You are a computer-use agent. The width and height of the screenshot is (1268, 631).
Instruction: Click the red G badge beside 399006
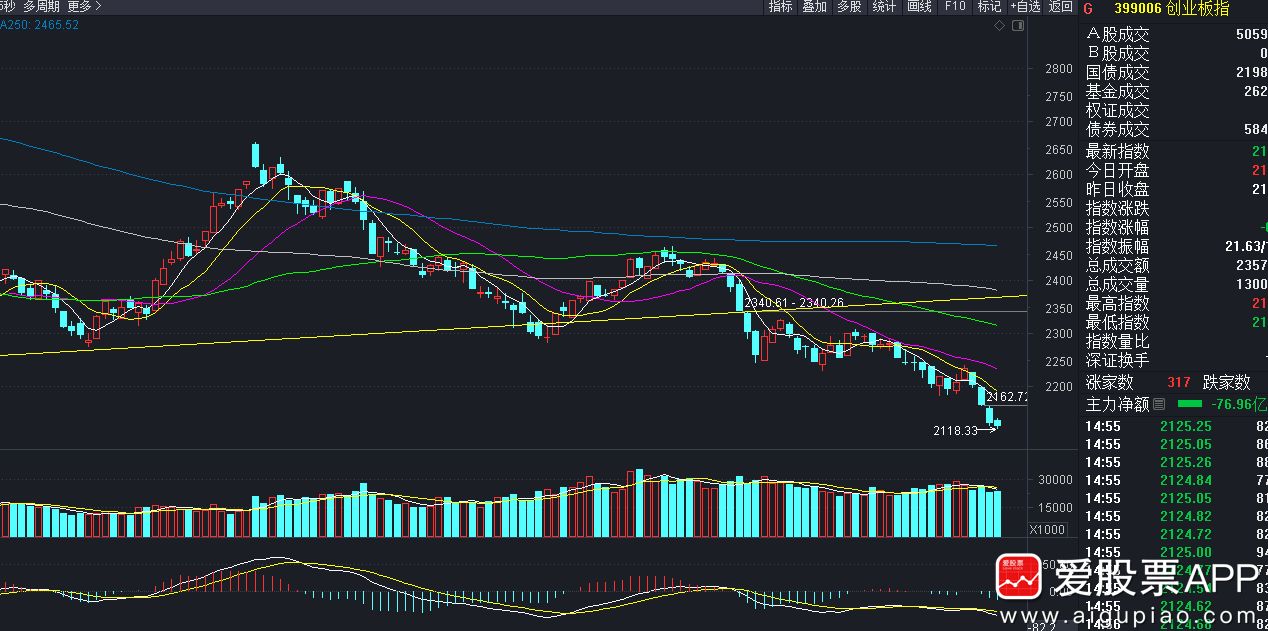(1088, 8)
